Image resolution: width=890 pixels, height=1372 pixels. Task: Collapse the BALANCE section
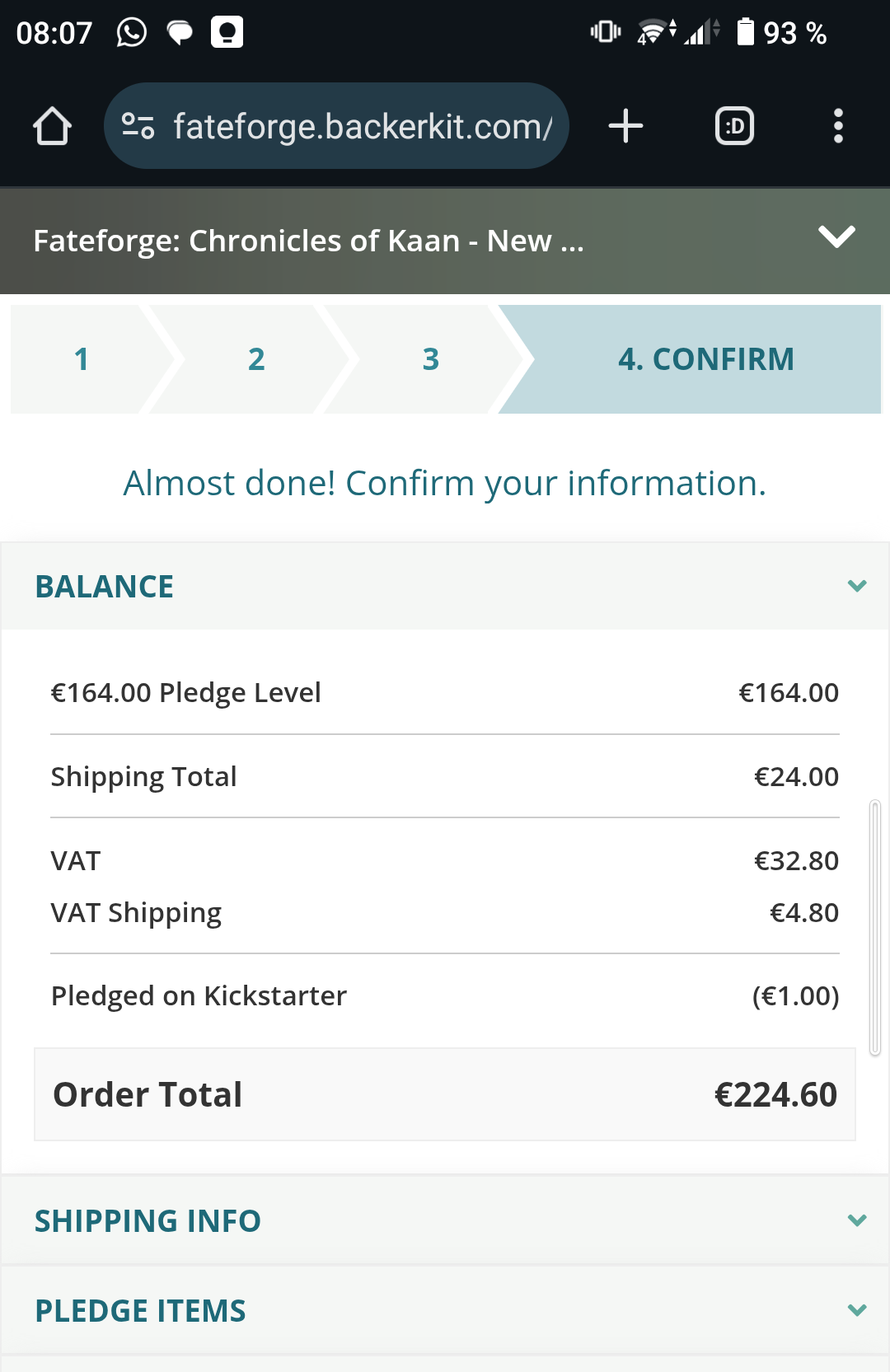pyautogui.click(x=857, y=586)
